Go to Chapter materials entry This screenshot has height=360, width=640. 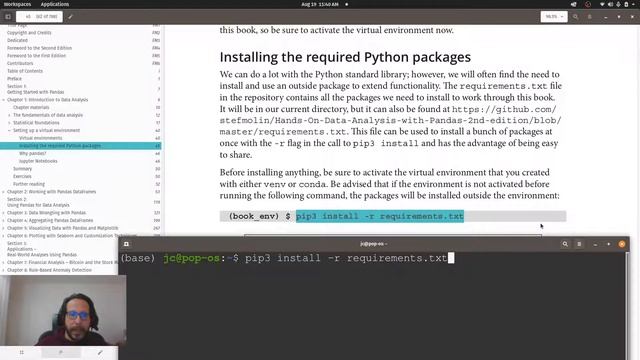[x=31, y=107]
